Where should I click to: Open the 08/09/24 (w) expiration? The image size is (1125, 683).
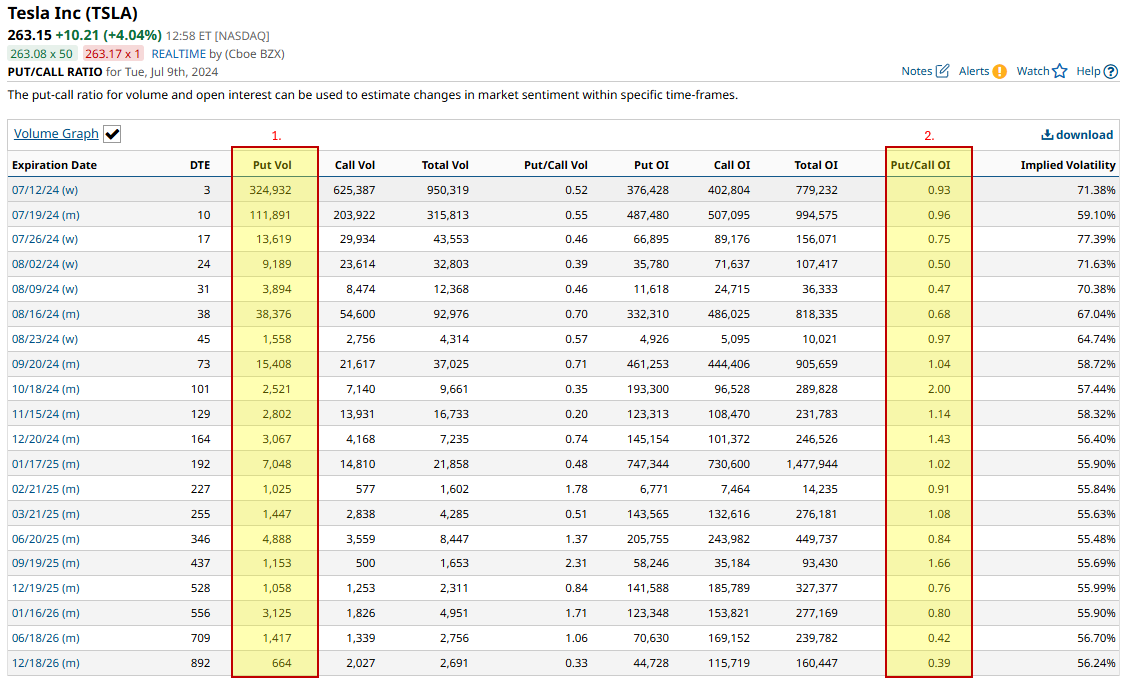44,289
